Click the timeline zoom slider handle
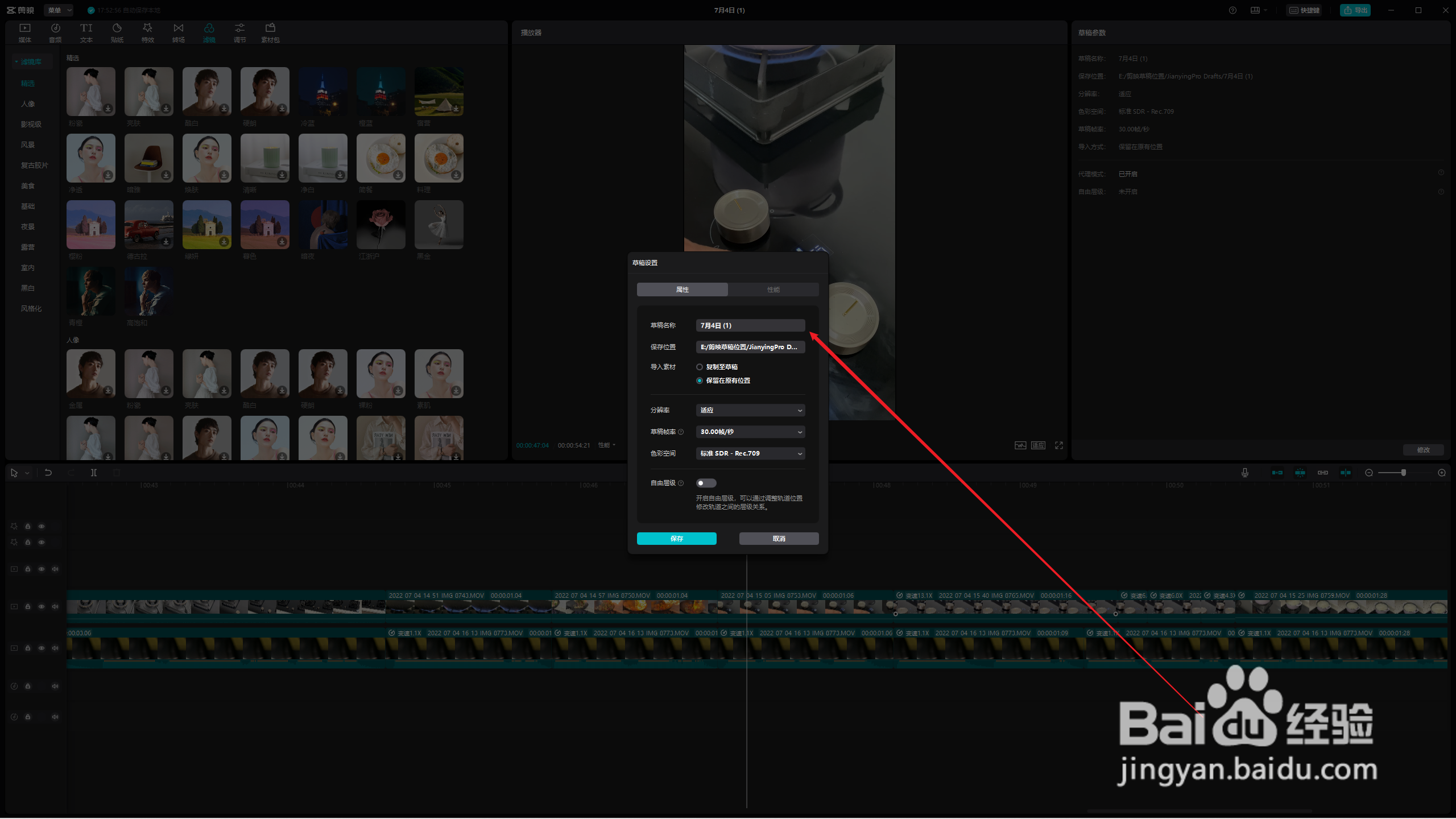 coord(1404,473)
